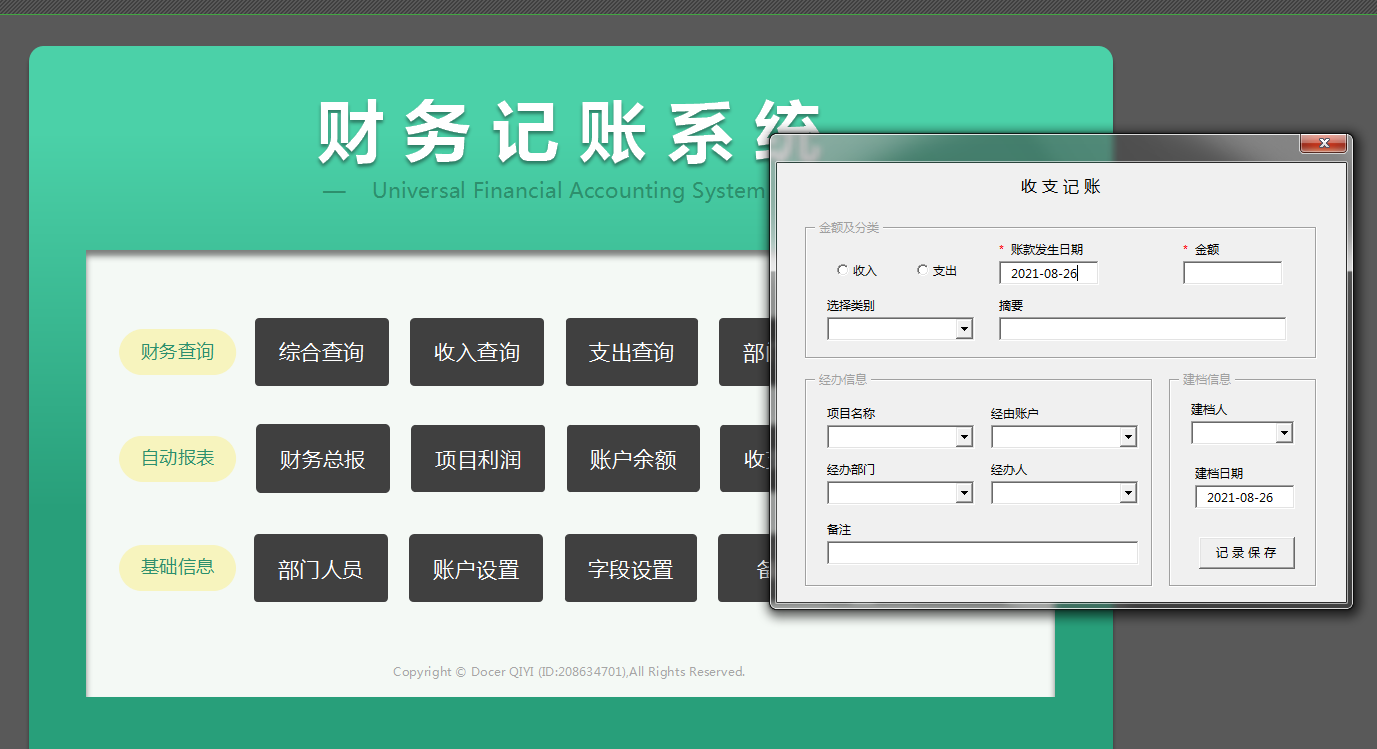Click the 记录保存 save record button
1377x749 pixels.
coord(1246,552)
